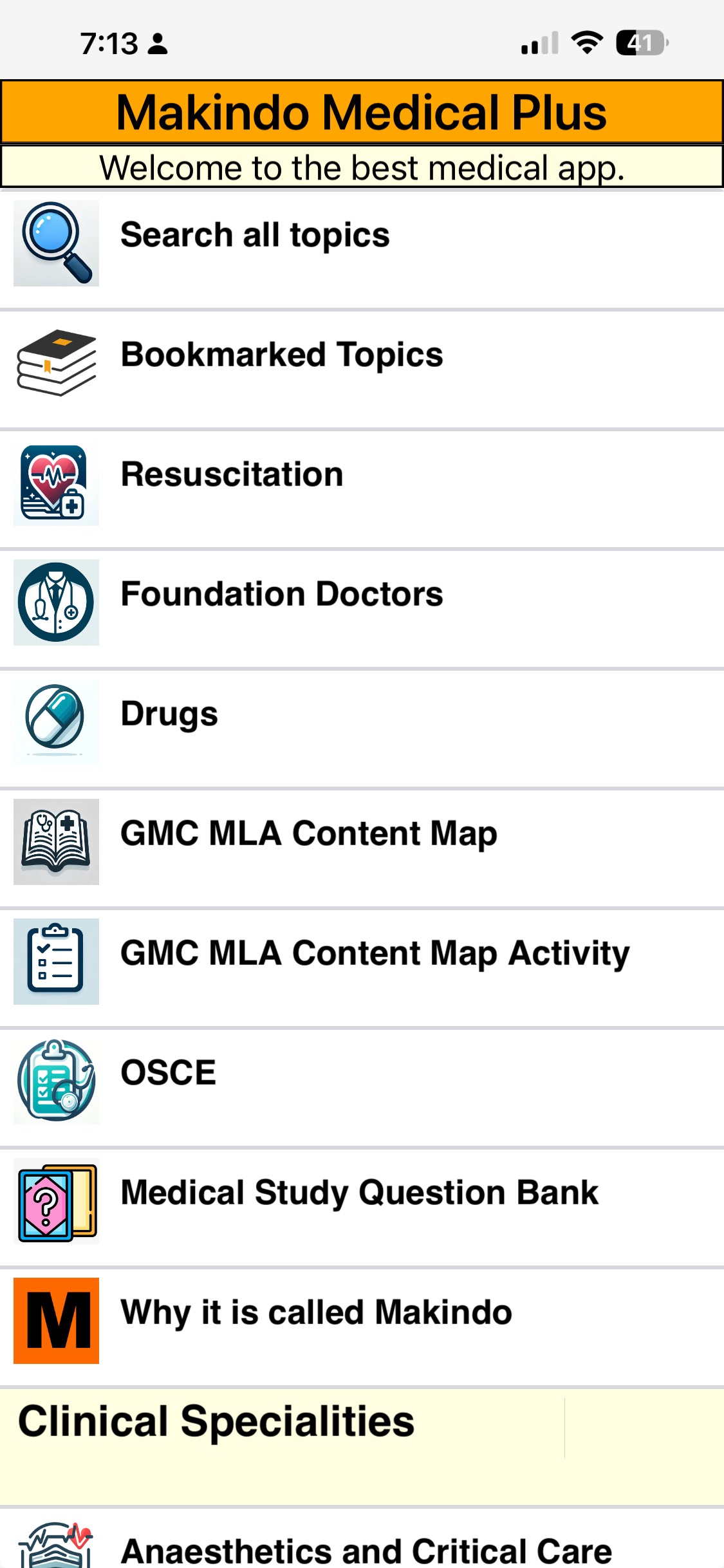
Task: Open Search all topics
Action: click(254, 235)
